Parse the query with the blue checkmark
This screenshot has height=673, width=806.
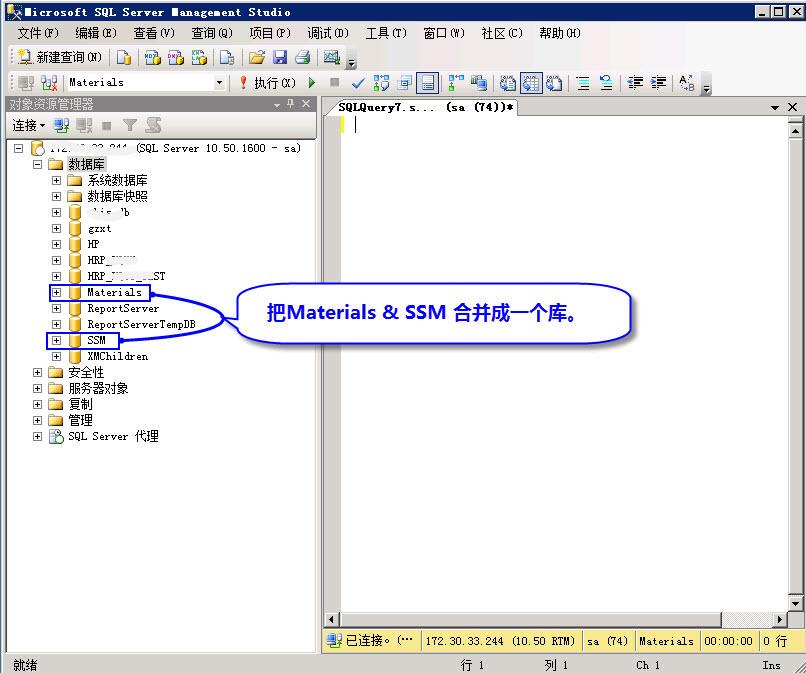(358, 83)
